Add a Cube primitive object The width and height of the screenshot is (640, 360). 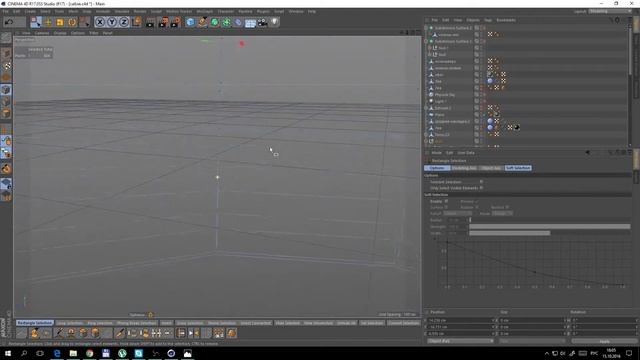(190, 22)
